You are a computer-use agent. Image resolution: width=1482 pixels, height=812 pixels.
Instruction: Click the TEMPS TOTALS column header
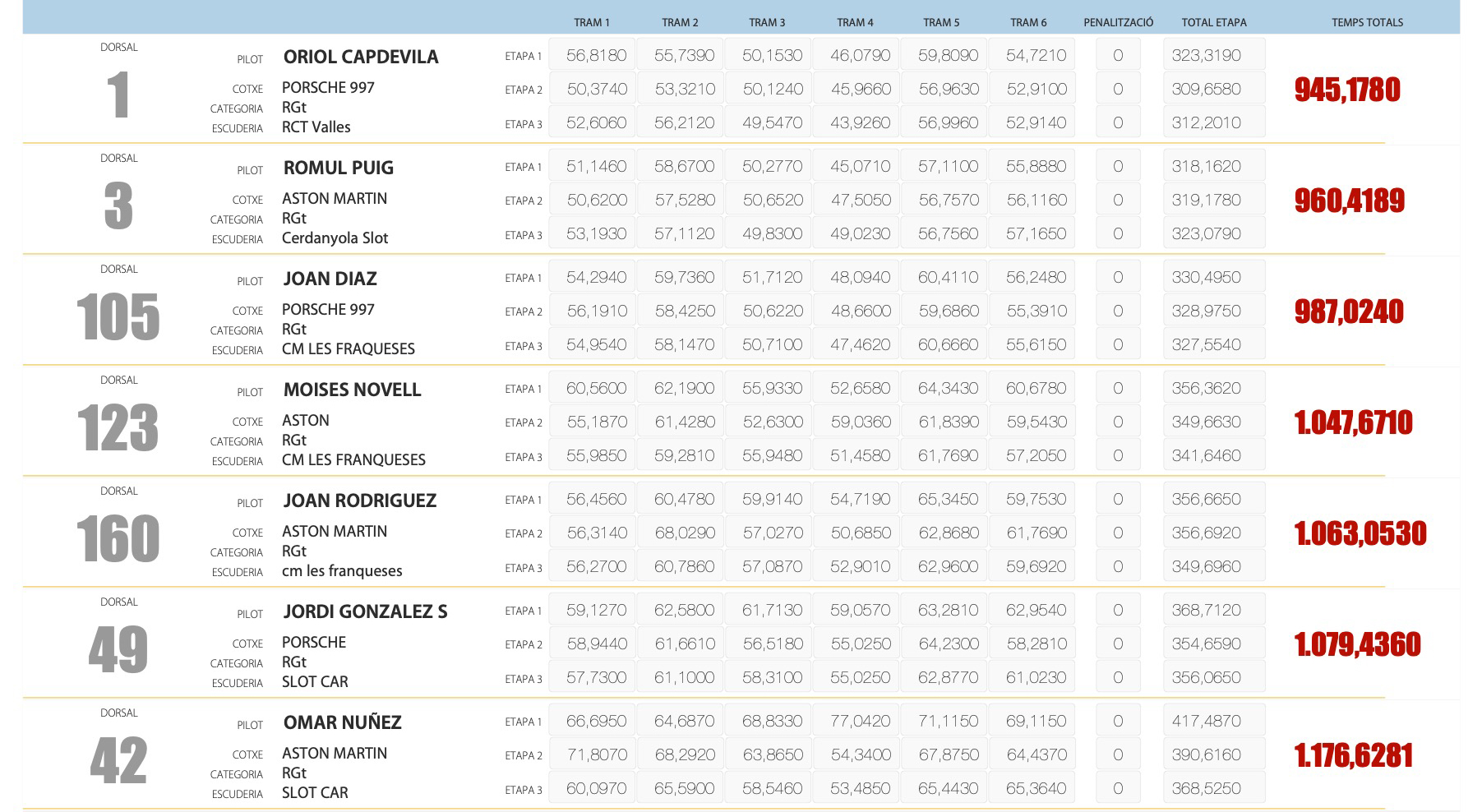1367,22
